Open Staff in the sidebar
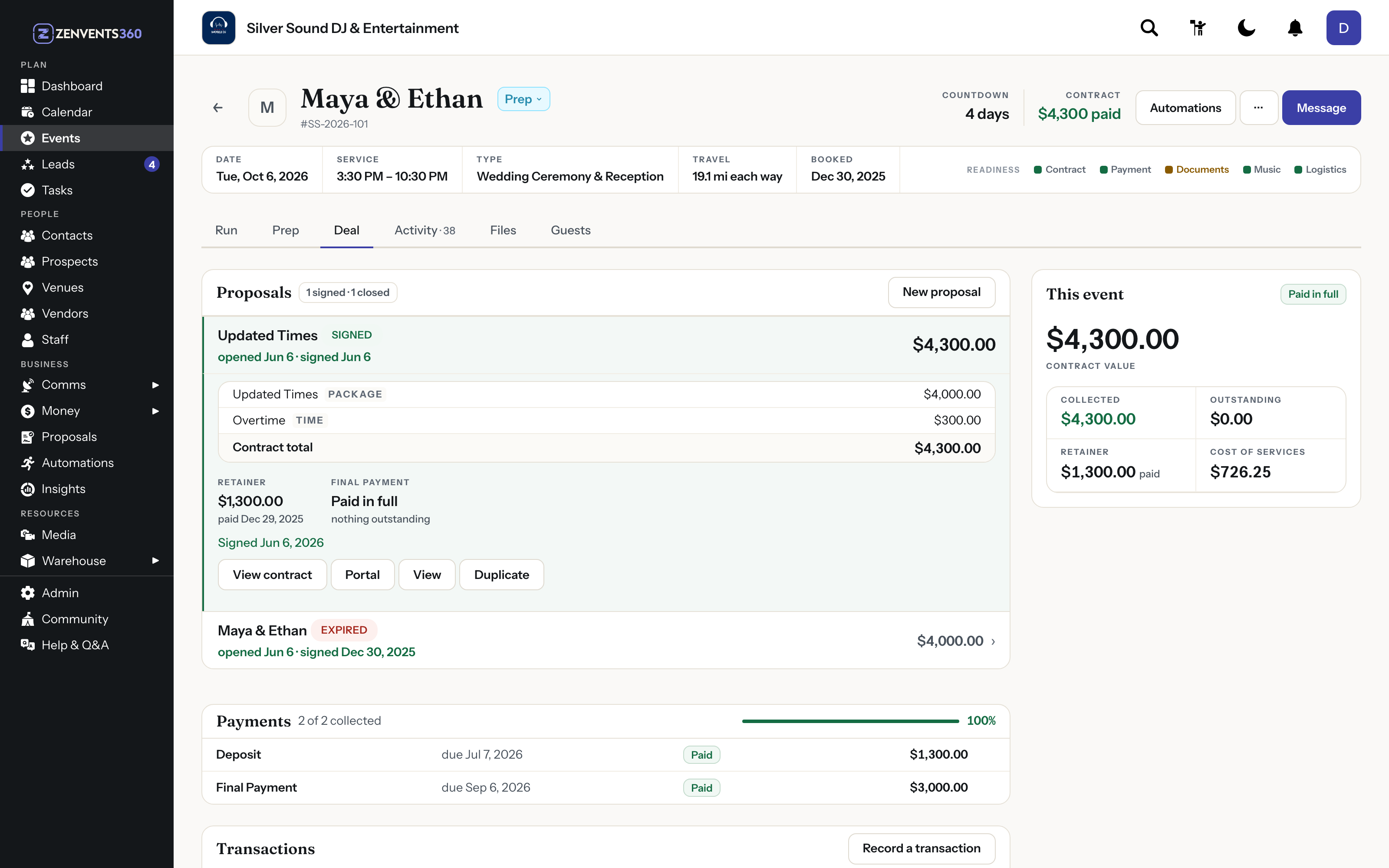 click(x=87, y=340)
